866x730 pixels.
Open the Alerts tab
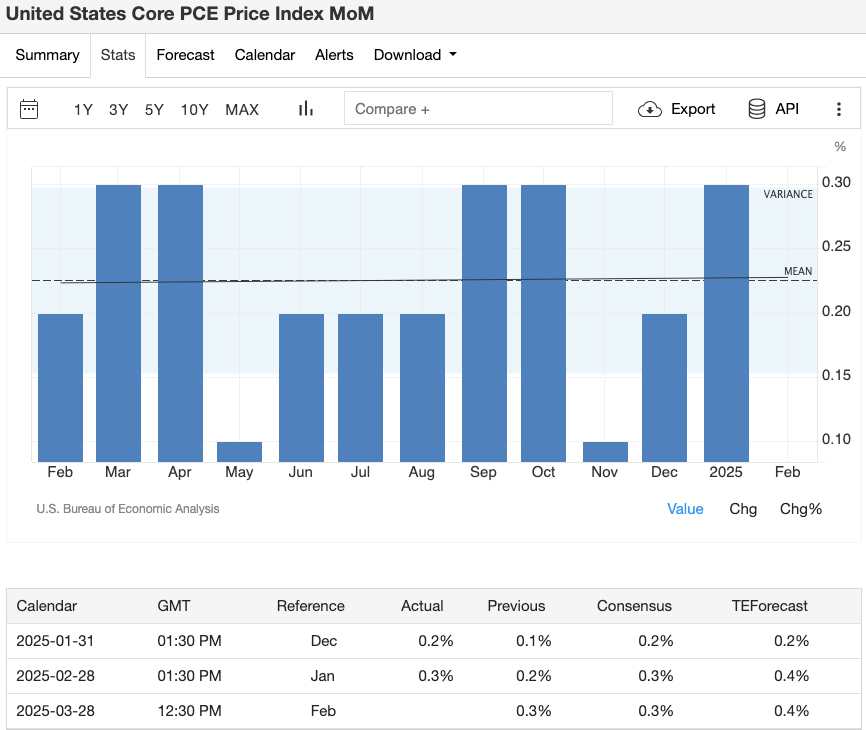coord(334,55)
